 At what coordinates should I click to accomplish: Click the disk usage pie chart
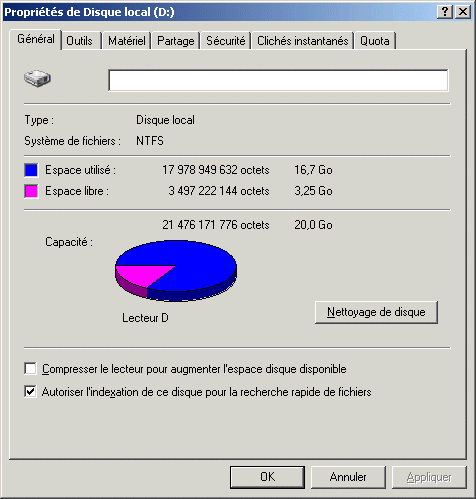pyautogui.click(x=176, y=271)
